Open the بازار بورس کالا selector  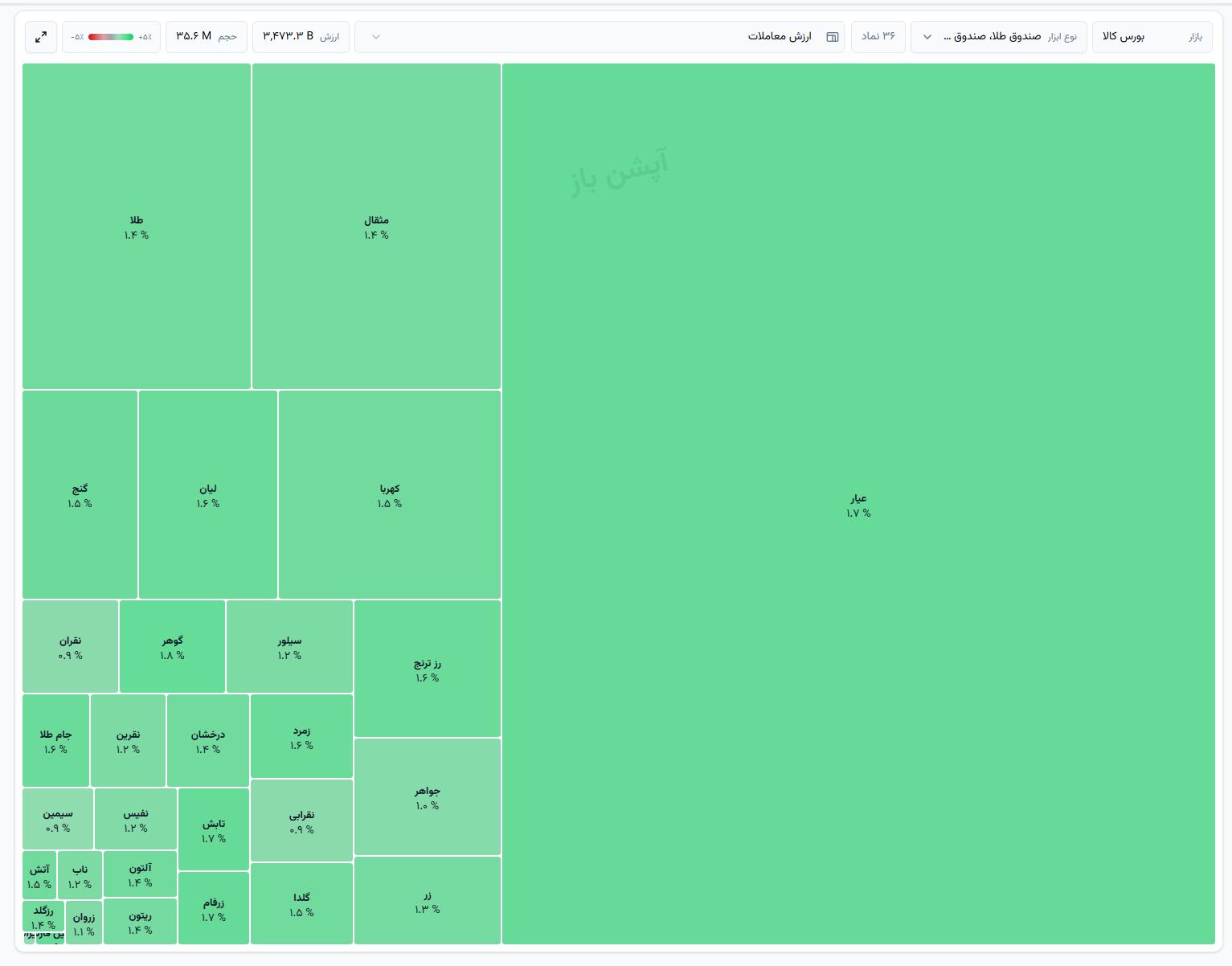(x=1152, y=37)
